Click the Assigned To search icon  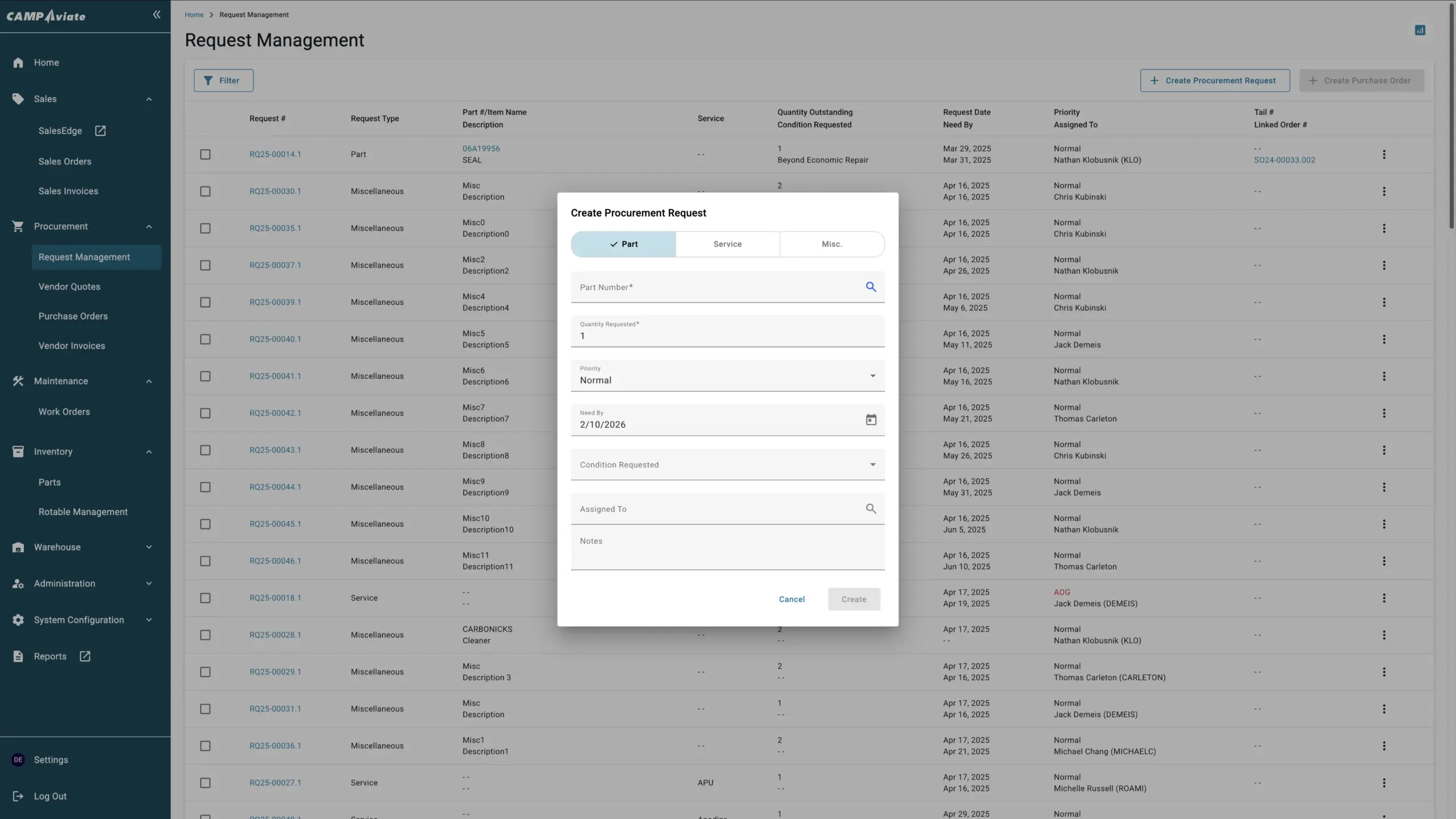tap(871, 508)
